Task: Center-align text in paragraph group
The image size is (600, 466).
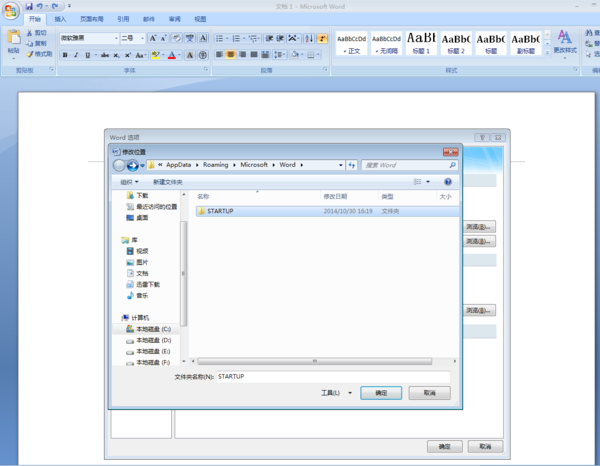Action: (x=231, y=54)
